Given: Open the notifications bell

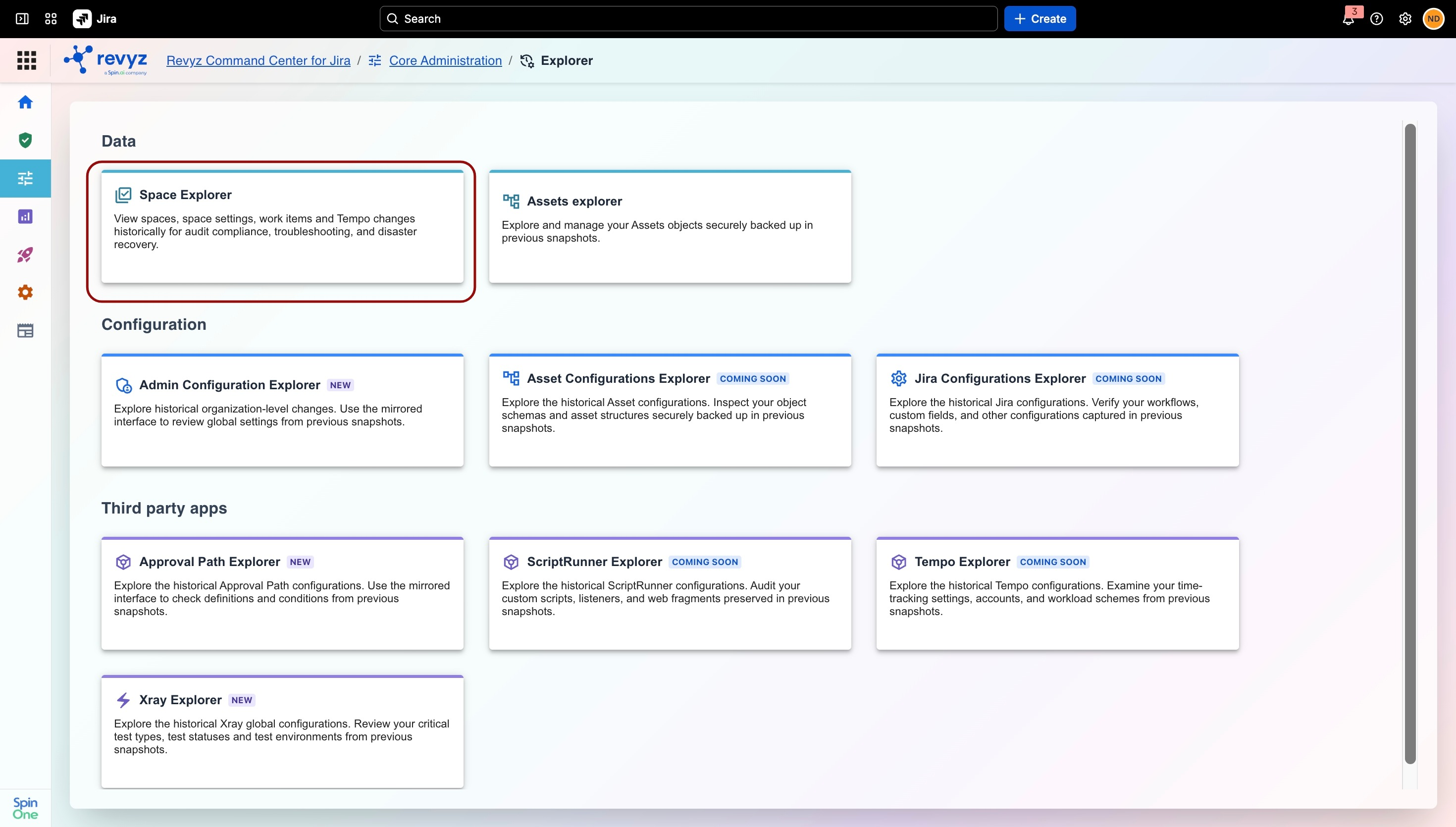Looking at the screenshot, I should pos(1348,19).
